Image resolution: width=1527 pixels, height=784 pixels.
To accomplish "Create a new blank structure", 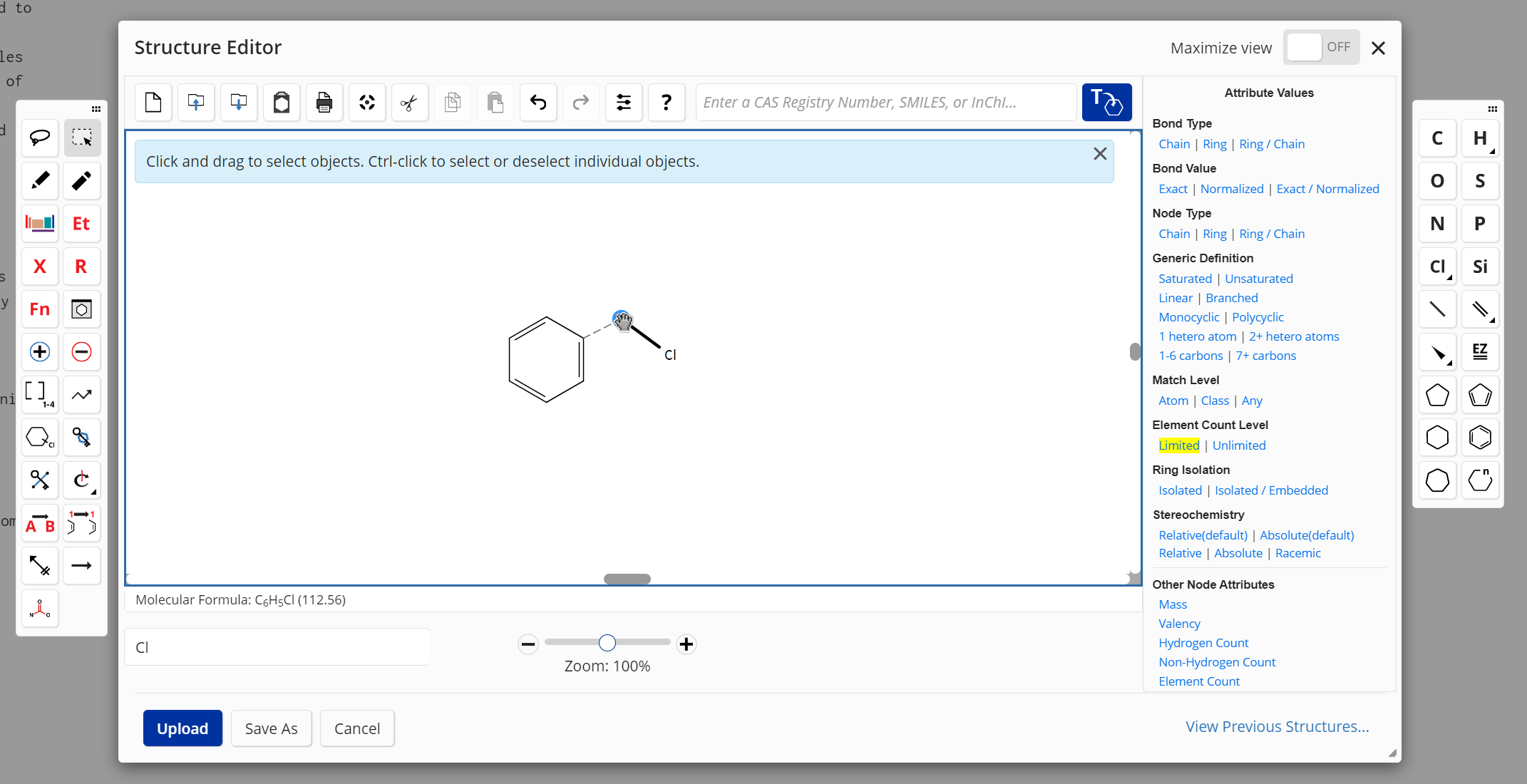I will tap(153, 103).
